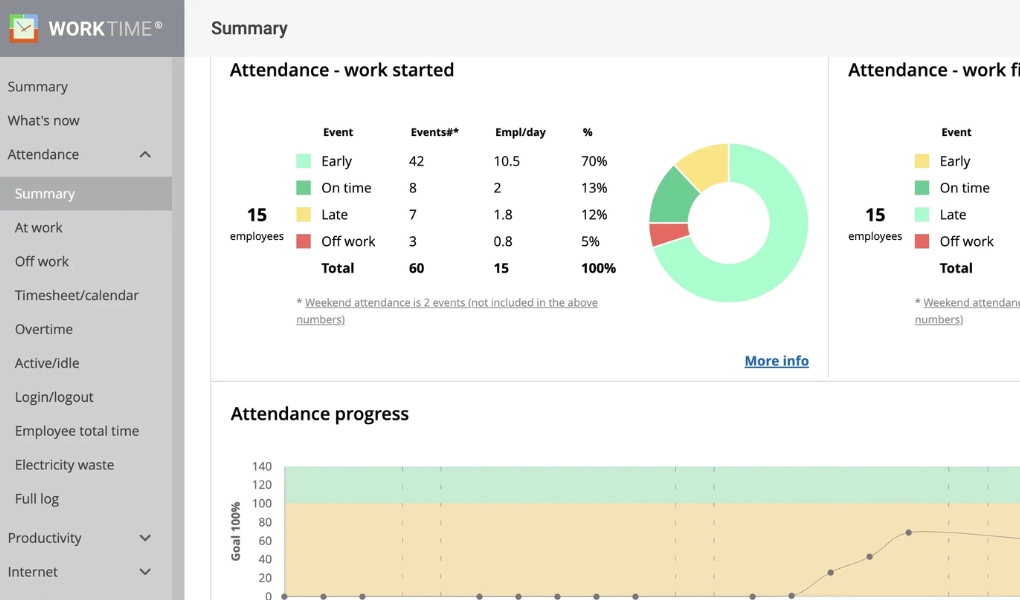Open the Login/logout report
The height and width of the screenshot is (600, 1020).
click(54, 398)
